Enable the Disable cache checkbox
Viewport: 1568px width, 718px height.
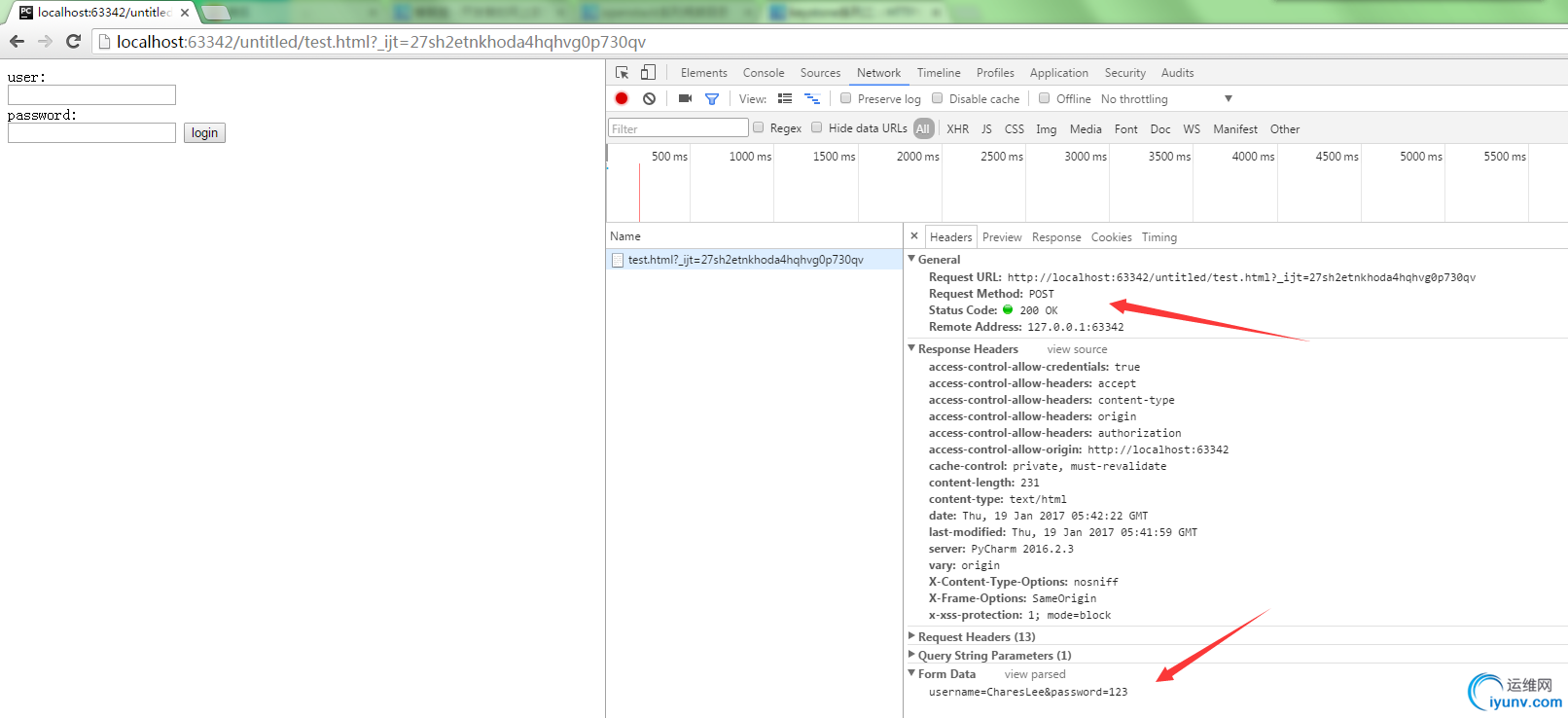938,98
